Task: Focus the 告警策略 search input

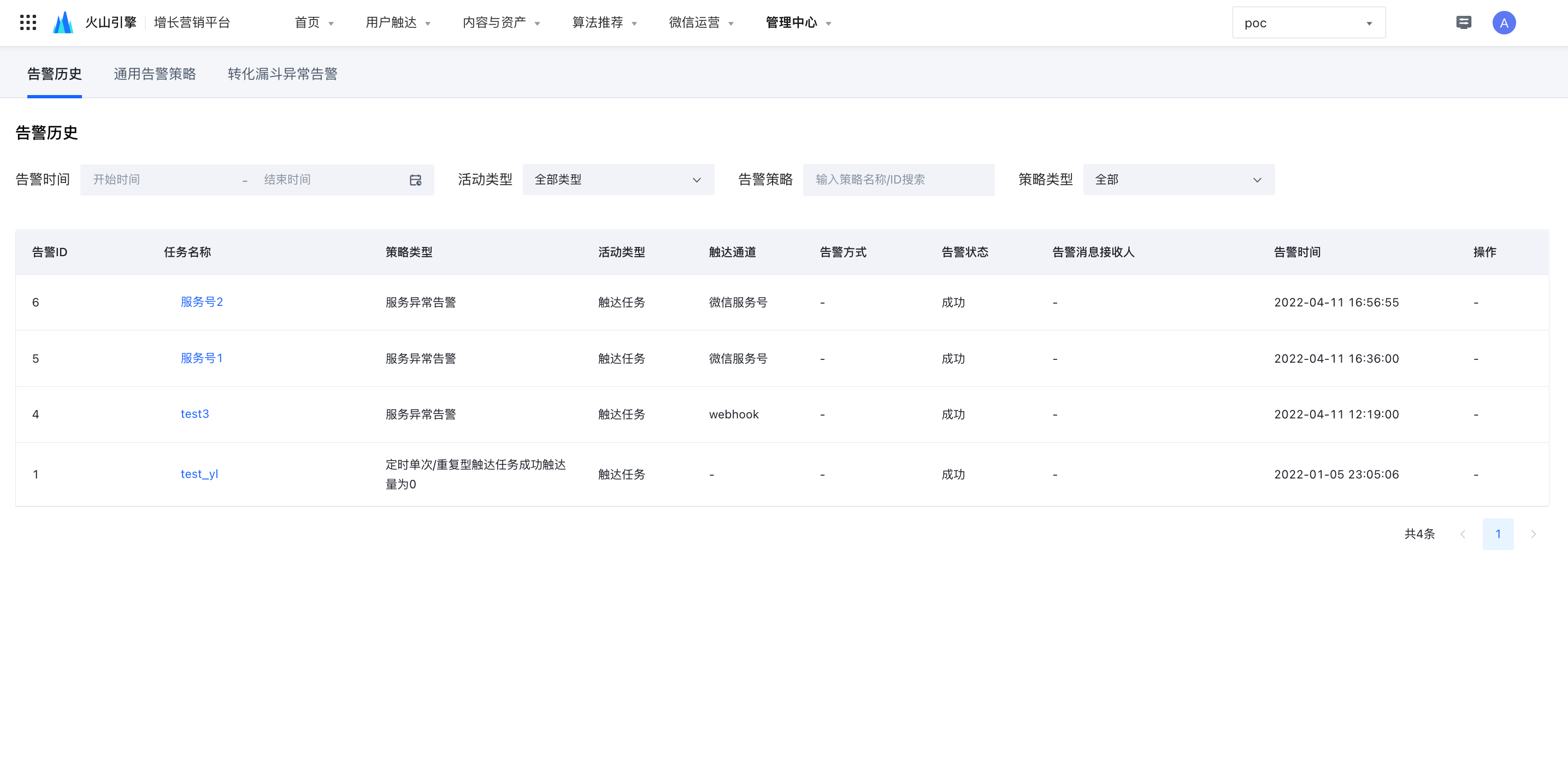Action: coord(898,180)
